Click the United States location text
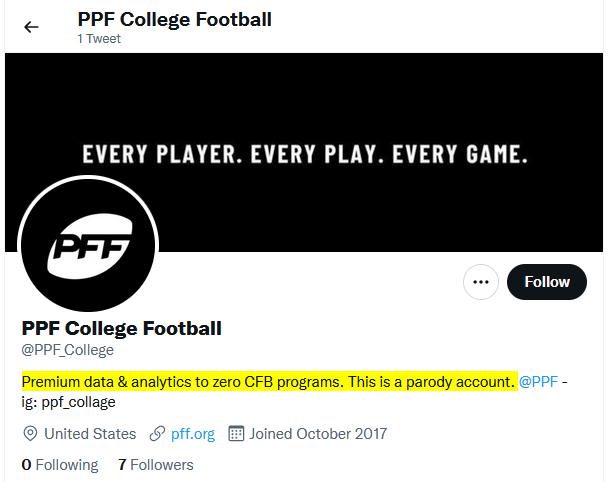 [91, 434]
